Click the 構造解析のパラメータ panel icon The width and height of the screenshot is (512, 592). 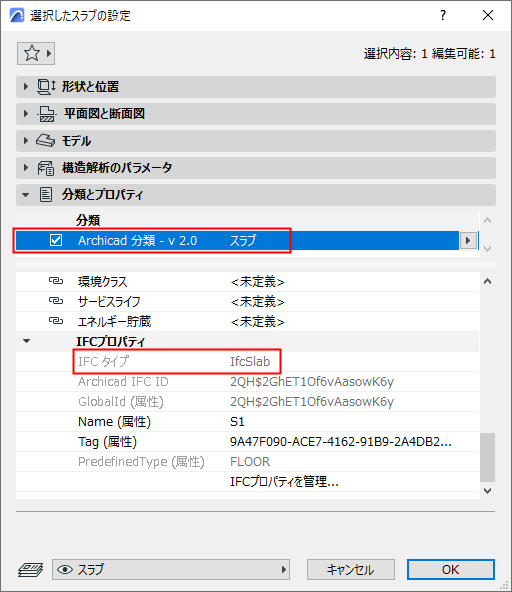pos(46,168)
